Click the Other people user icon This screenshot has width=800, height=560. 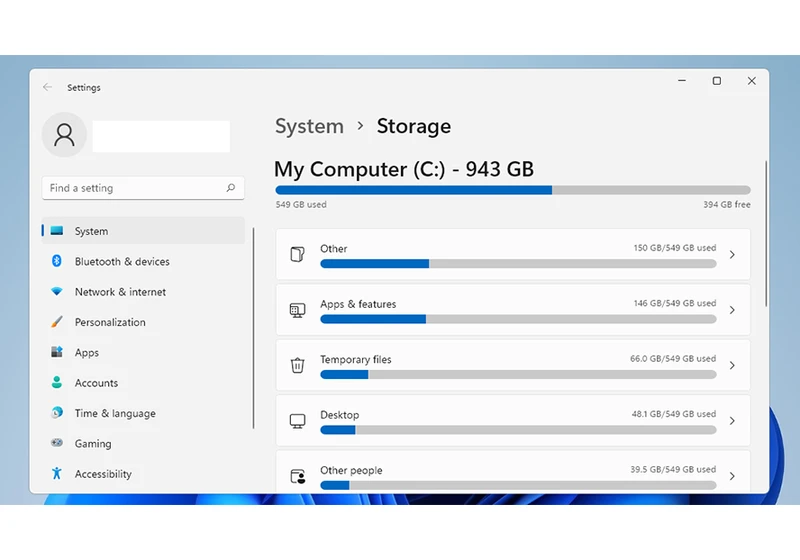(x=297, y=476)
